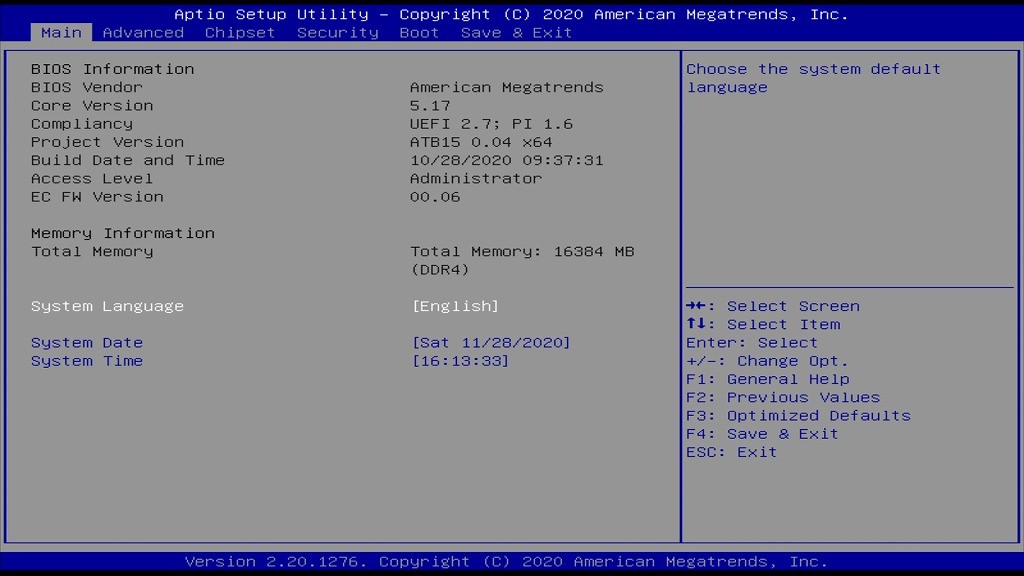The width and height of the screenshot is (1024, 576).
Task: Click the F3: Optimized Defaults hint
Action: click(x=798, y=416)
